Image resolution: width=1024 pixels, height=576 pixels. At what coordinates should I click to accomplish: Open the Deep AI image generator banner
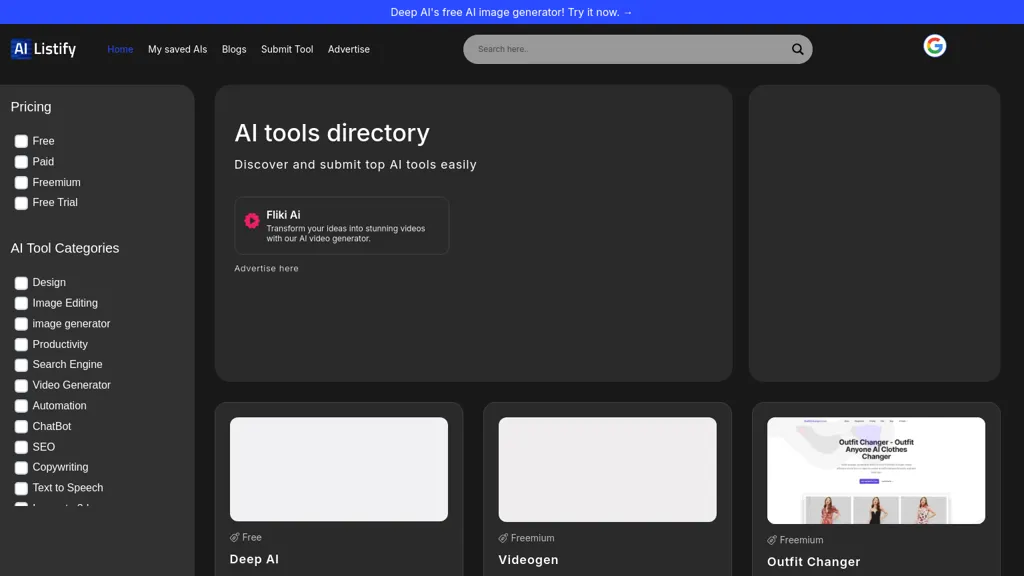click(x=511, y=12)
